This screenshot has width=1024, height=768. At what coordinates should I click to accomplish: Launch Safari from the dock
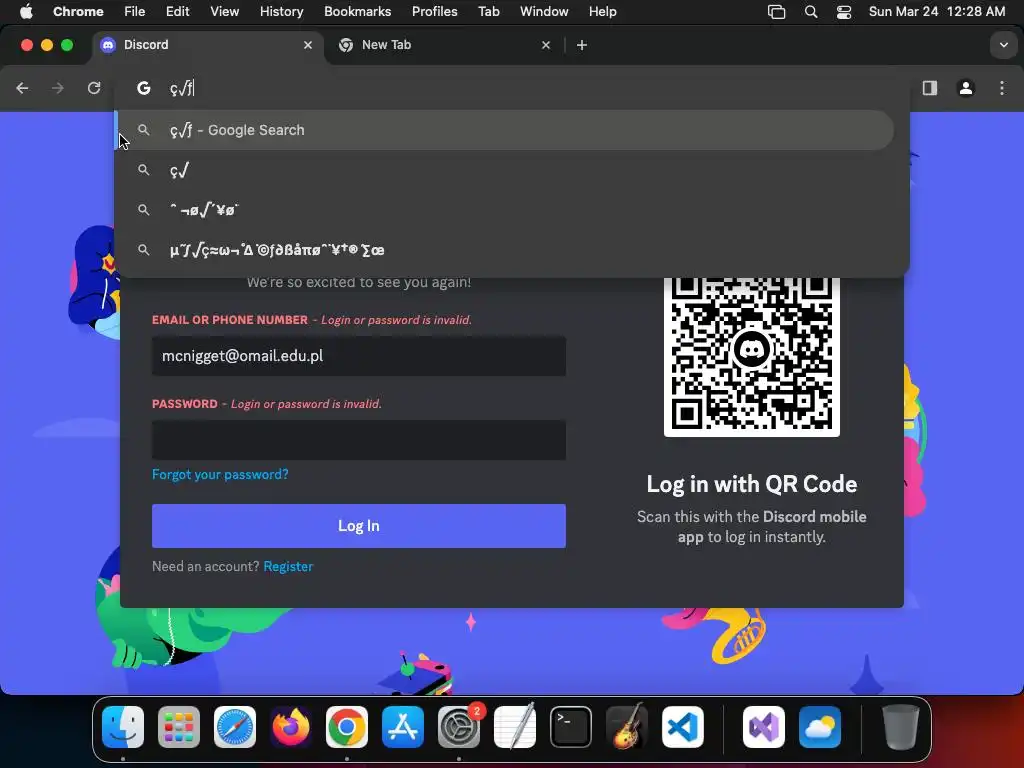tap(235, 727)
